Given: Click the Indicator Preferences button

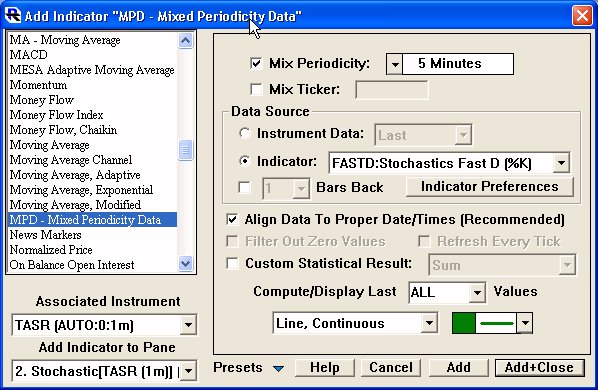Looking at the screenshot, I should (x=489, y=187).
